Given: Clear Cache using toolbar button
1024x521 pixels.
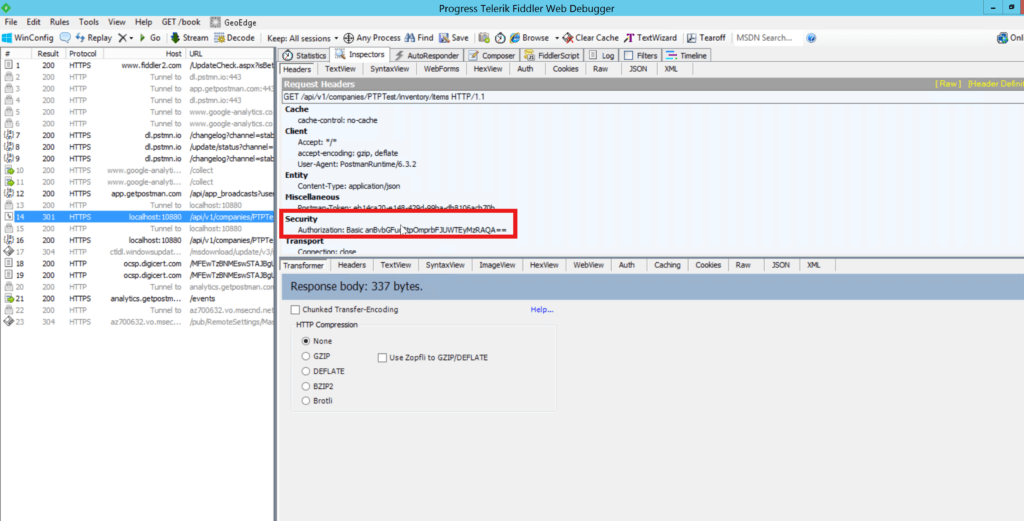Looking at the screenshot, I should pos(591,38).
